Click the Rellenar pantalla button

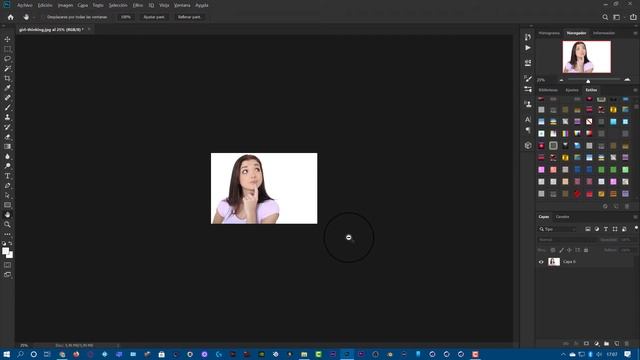189,17
